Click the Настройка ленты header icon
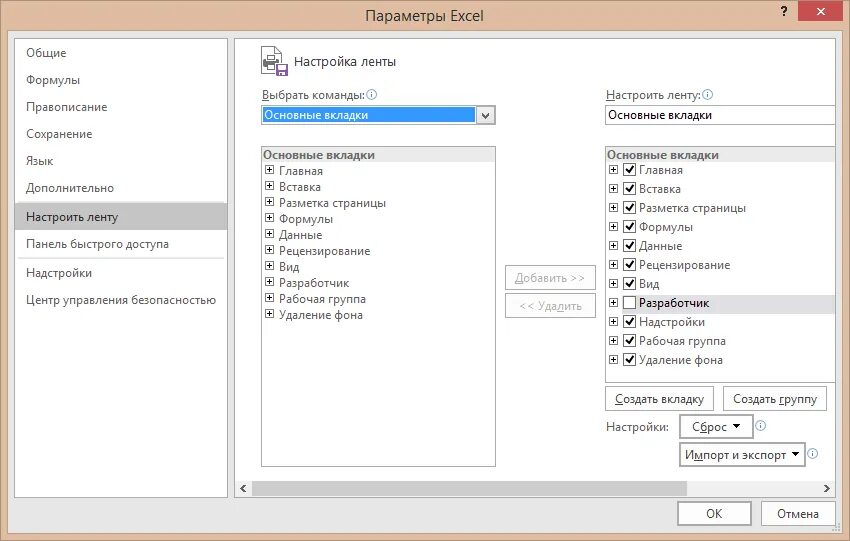 pos(274,61)
